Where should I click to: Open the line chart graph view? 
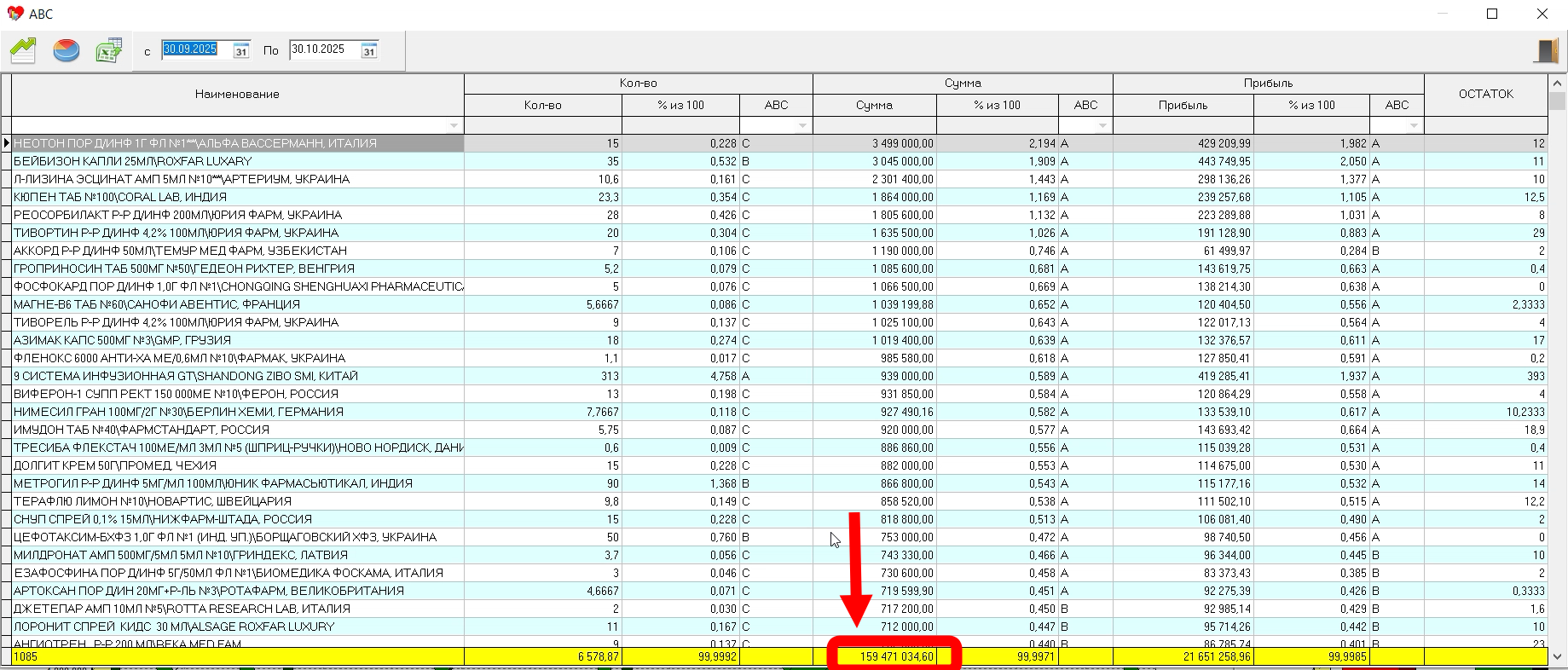24,50
